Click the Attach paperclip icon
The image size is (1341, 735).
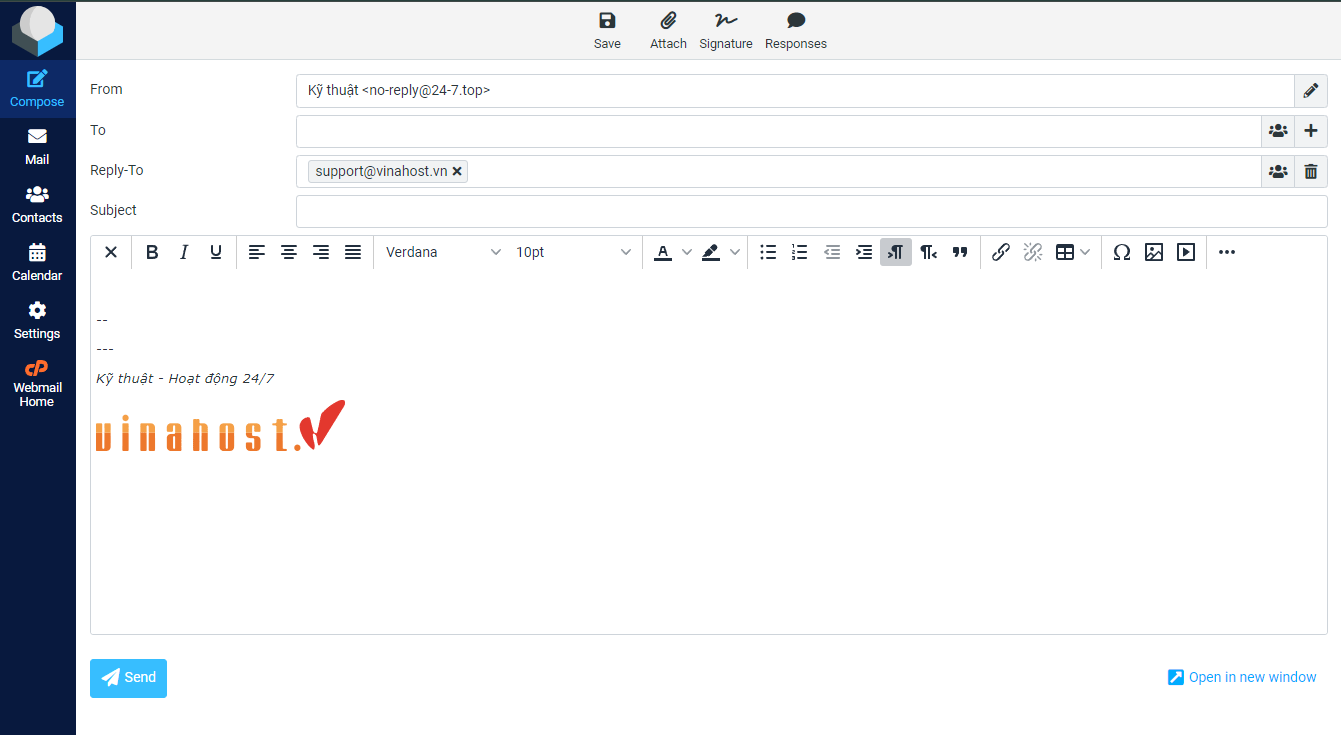668,21
